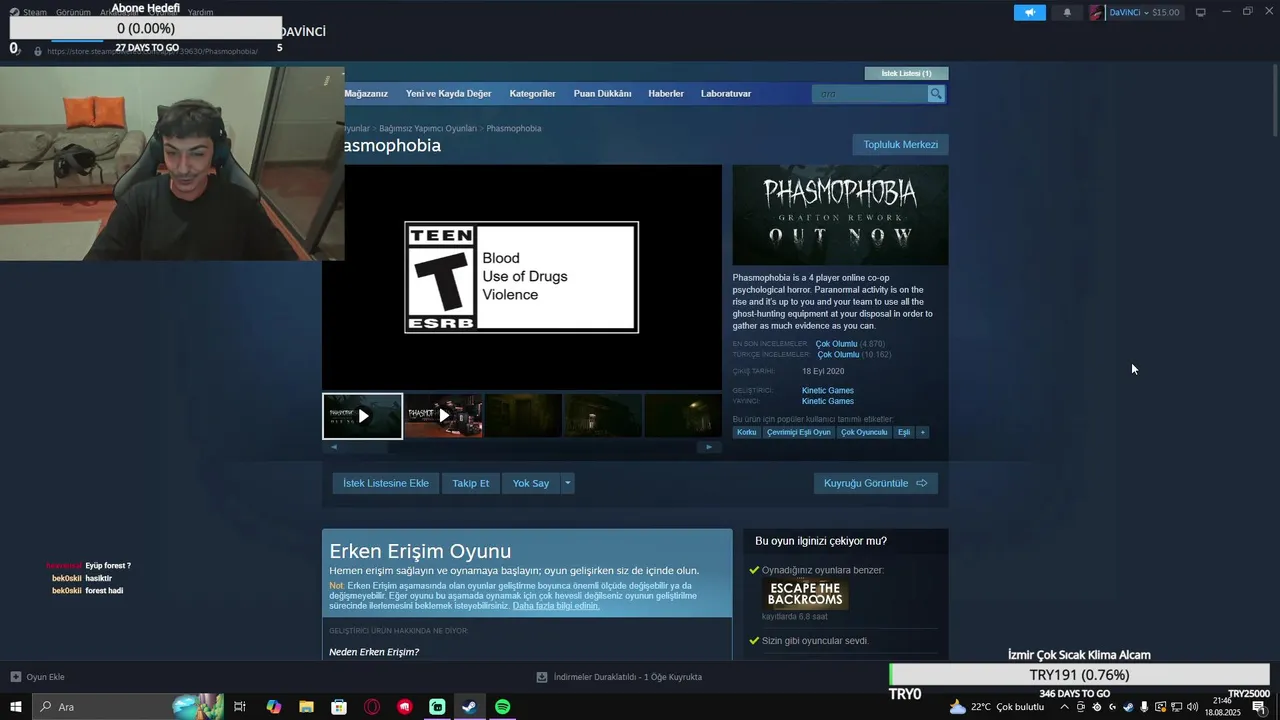
Task: Click the Windows taskbar search box
Action: (130, 707)
